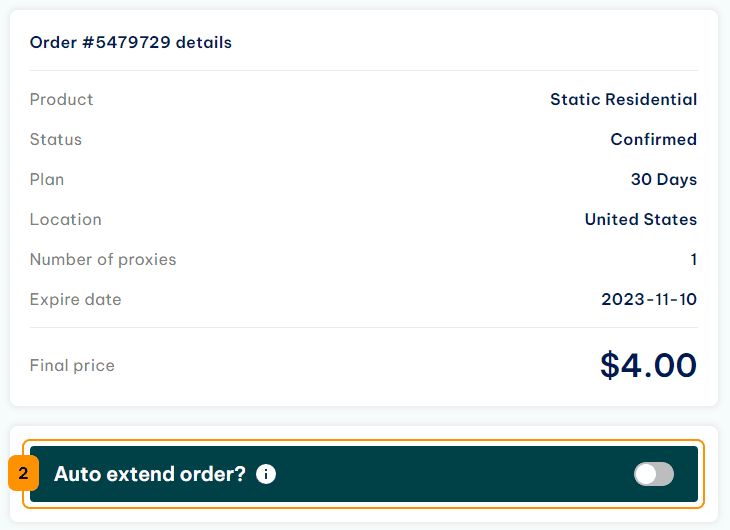The width and height of the screenshot is (730, 530).
Task: Click the Status field label
Action: 56,139
